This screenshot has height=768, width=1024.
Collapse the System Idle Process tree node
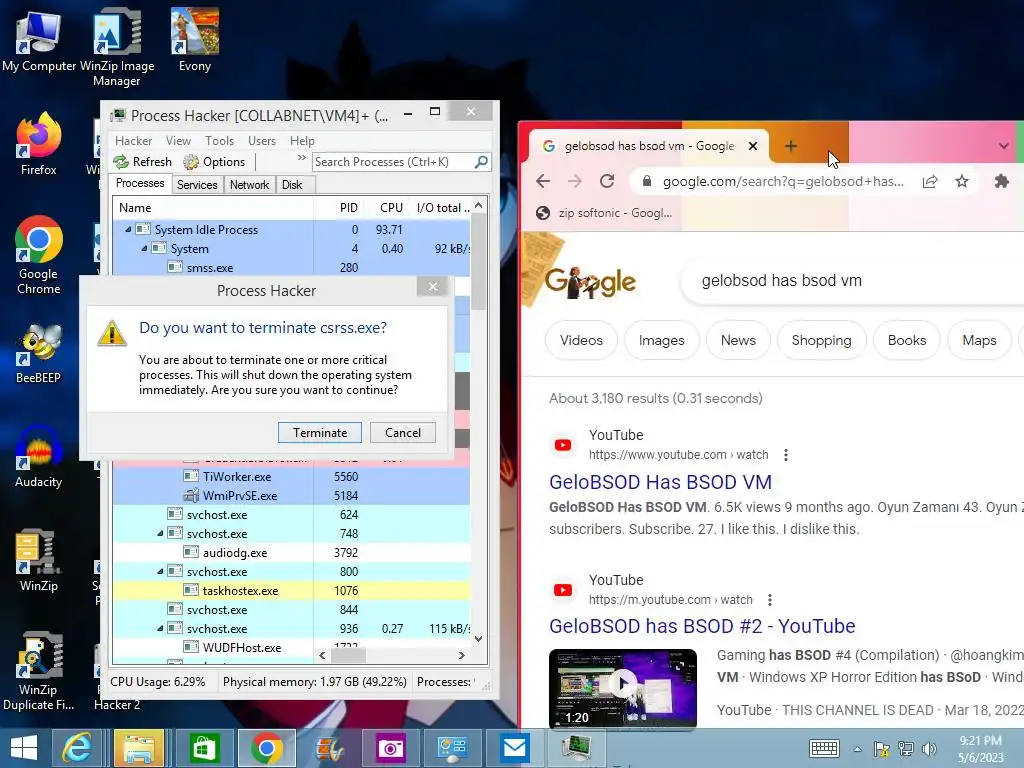coord(128,230)
